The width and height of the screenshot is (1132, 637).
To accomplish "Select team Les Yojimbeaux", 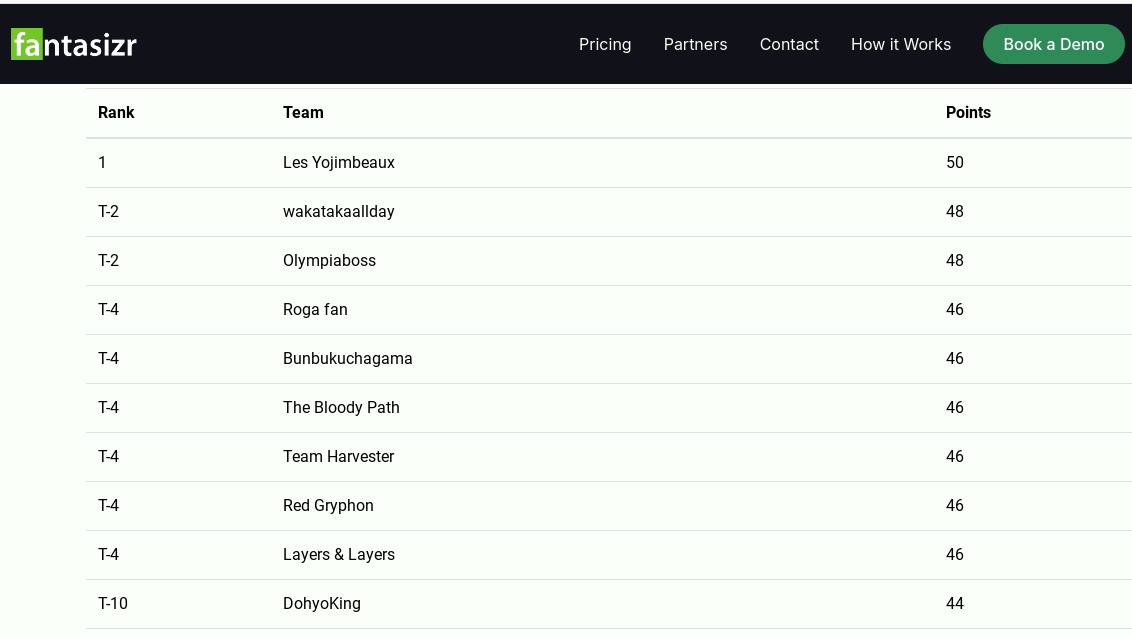I will 339,162.
